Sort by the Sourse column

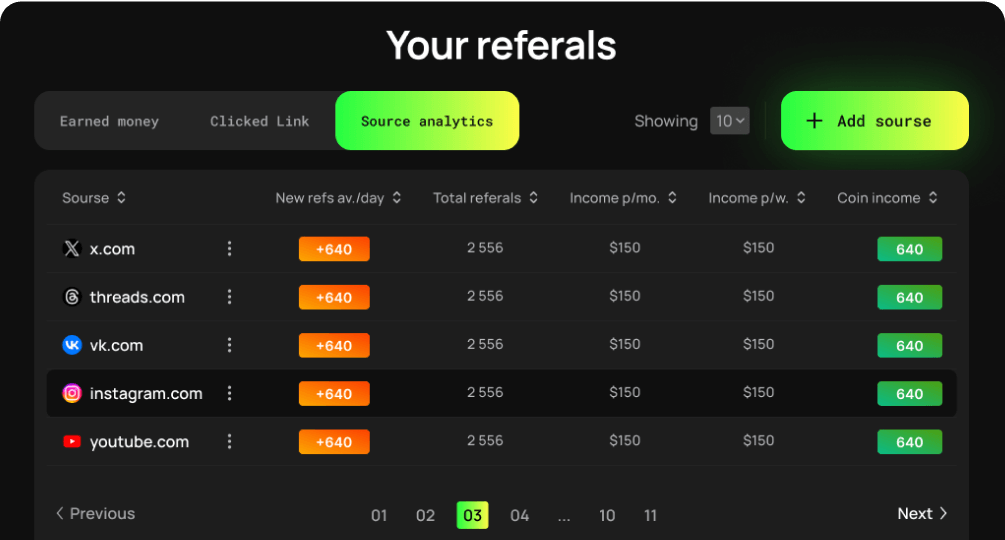(x=94, y=198)
